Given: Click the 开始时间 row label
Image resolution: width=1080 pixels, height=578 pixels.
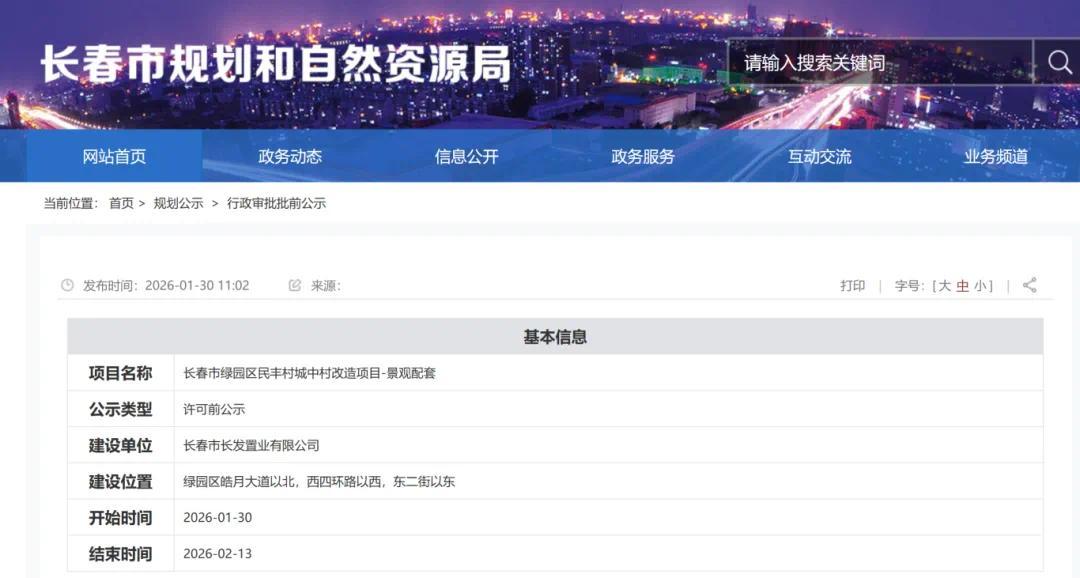Looking at the screenshot, I should click(x=121, y=517).
